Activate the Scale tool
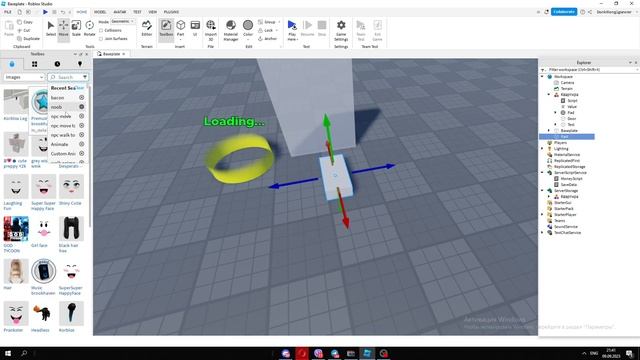 point(76,29)
